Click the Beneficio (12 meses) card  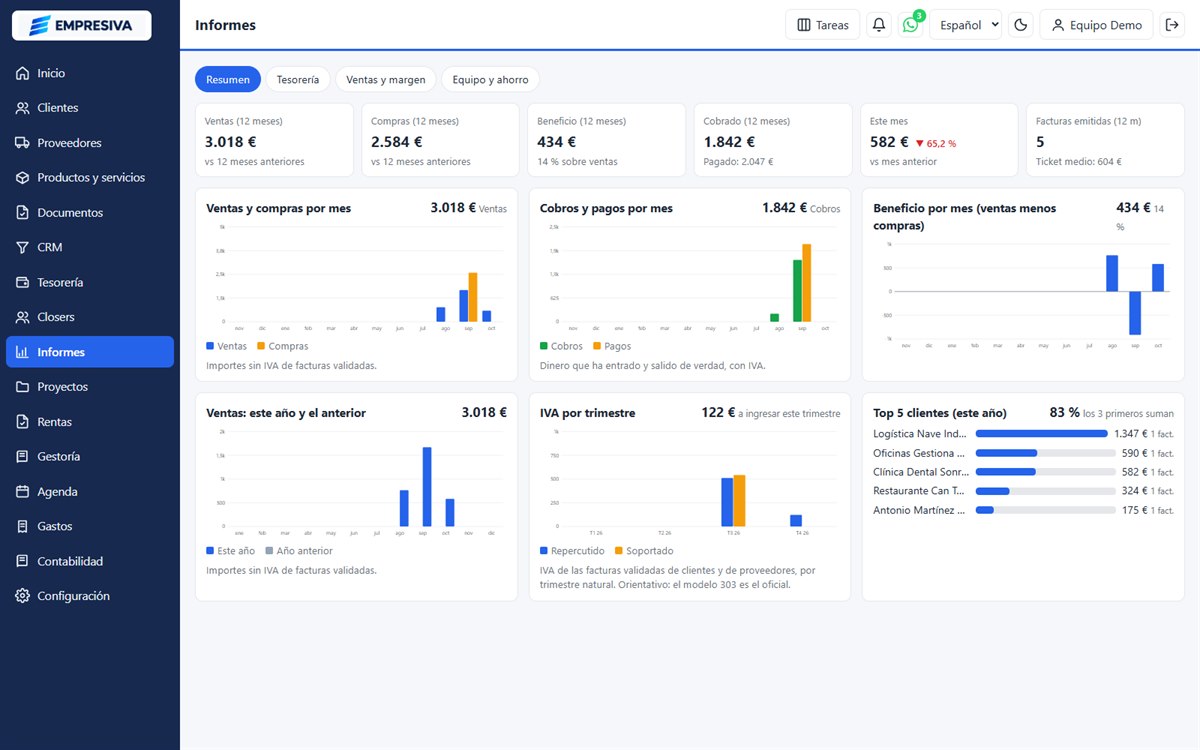607,140
